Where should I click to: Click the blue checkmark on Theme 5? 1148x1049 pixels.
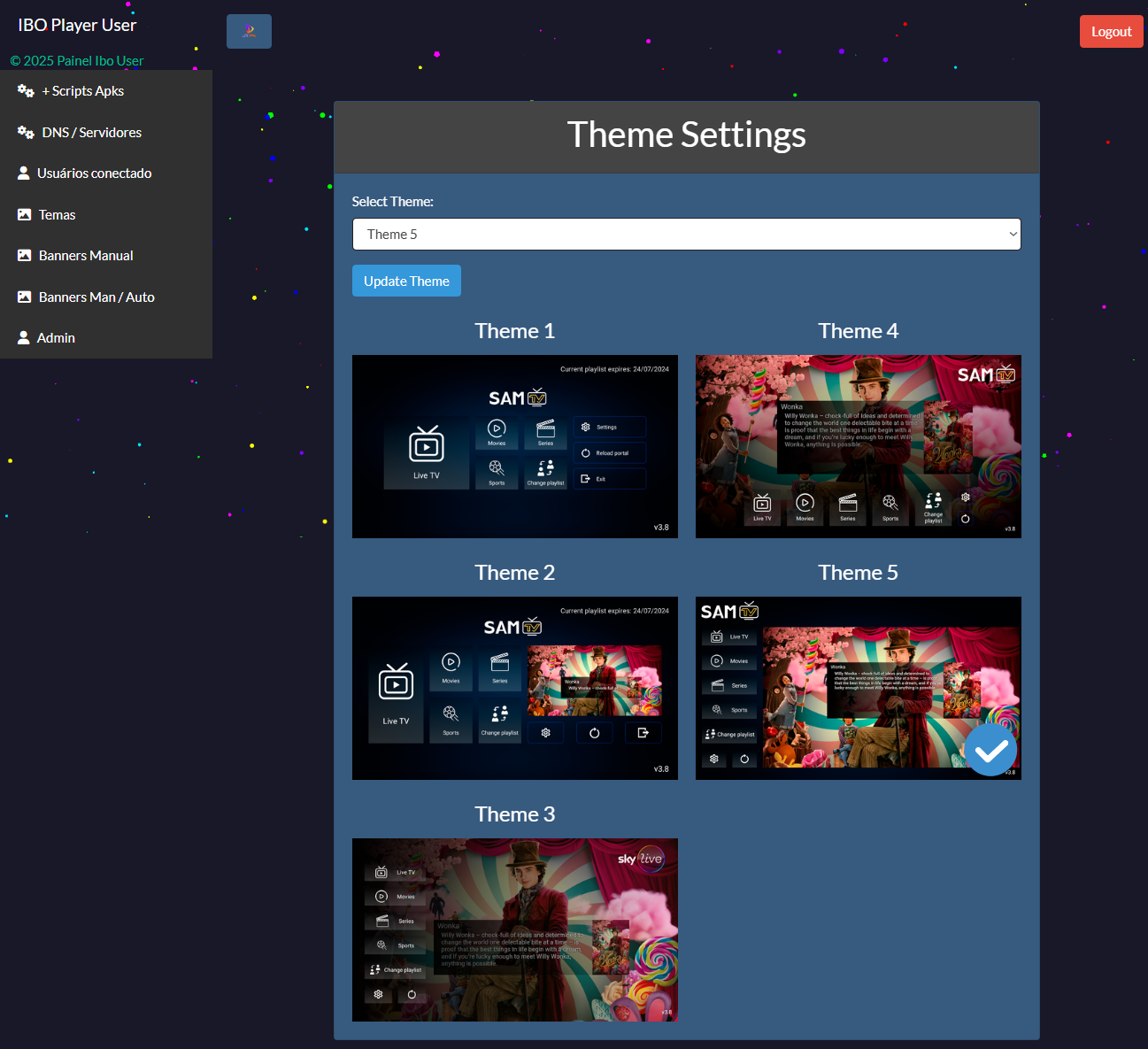point(990,751)
